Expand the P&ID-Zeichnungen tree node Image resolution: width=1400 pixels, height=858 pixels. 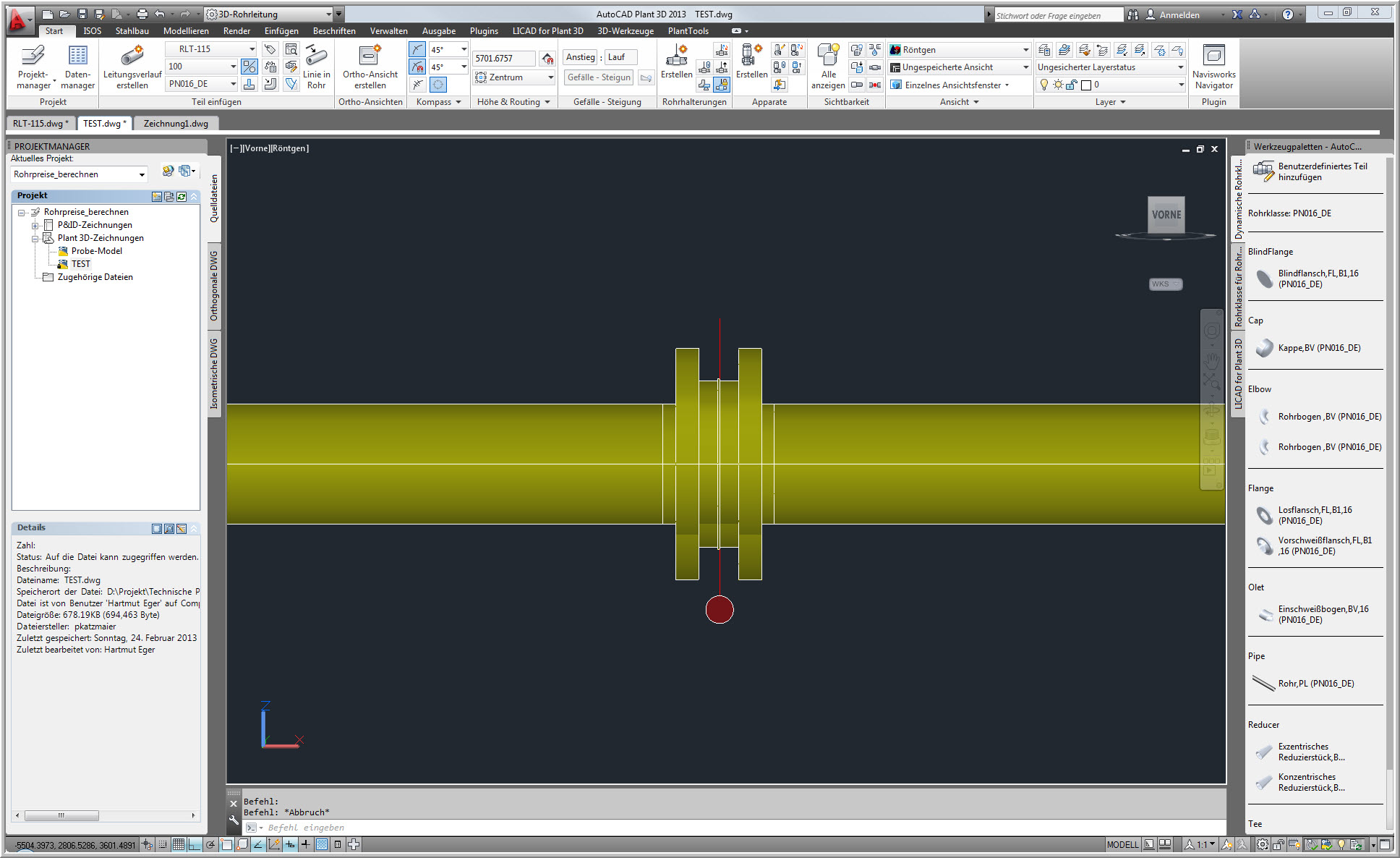click(x=34, y=226)
